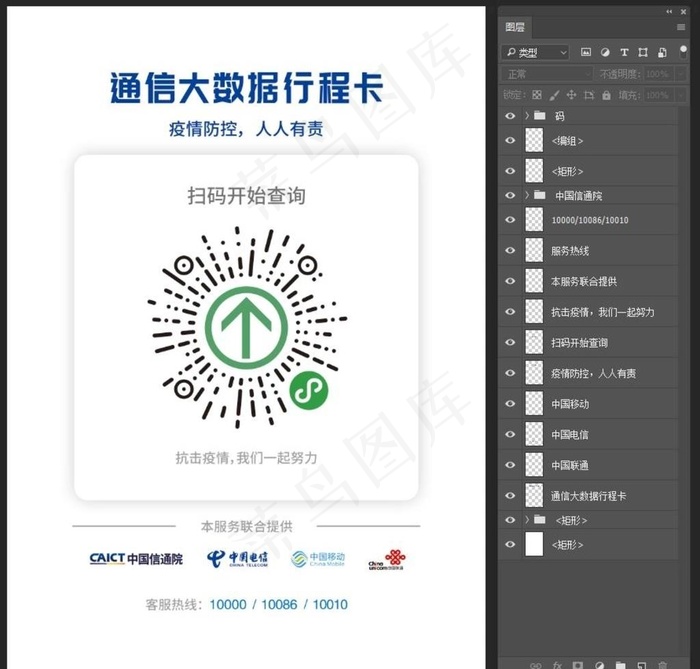Hide the 服务热线 layer
This screenshot has width=700, height=669.
510,250
